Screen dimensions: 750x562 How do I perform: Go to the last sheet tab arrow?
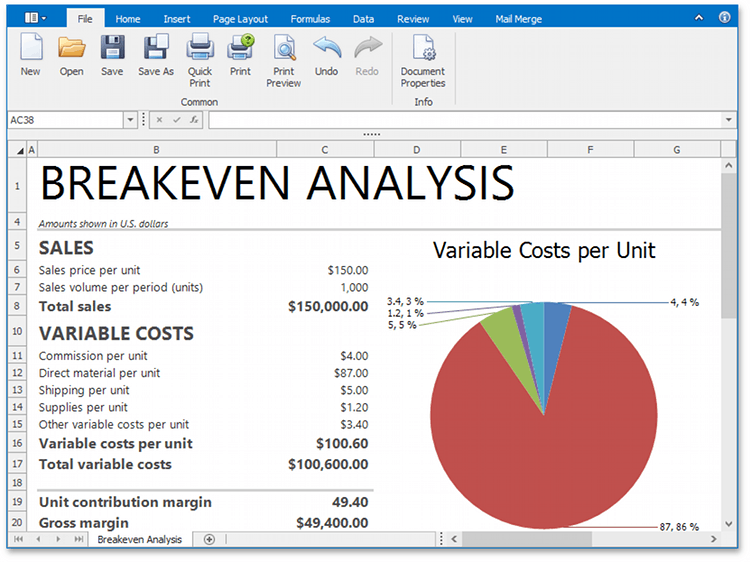[78, 540]
